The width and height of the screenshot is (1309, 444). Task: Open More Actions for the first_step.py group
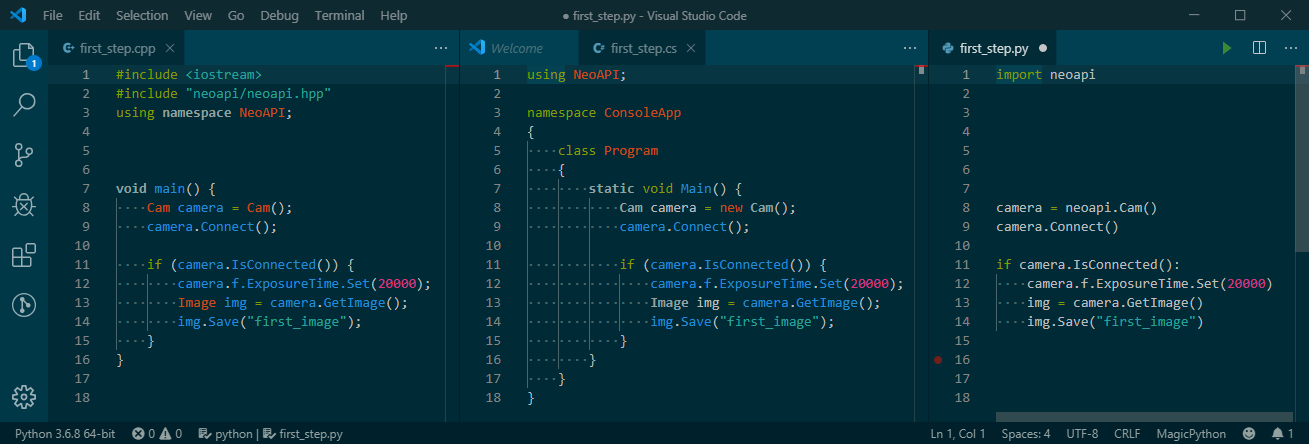(x=1292, y=48)
